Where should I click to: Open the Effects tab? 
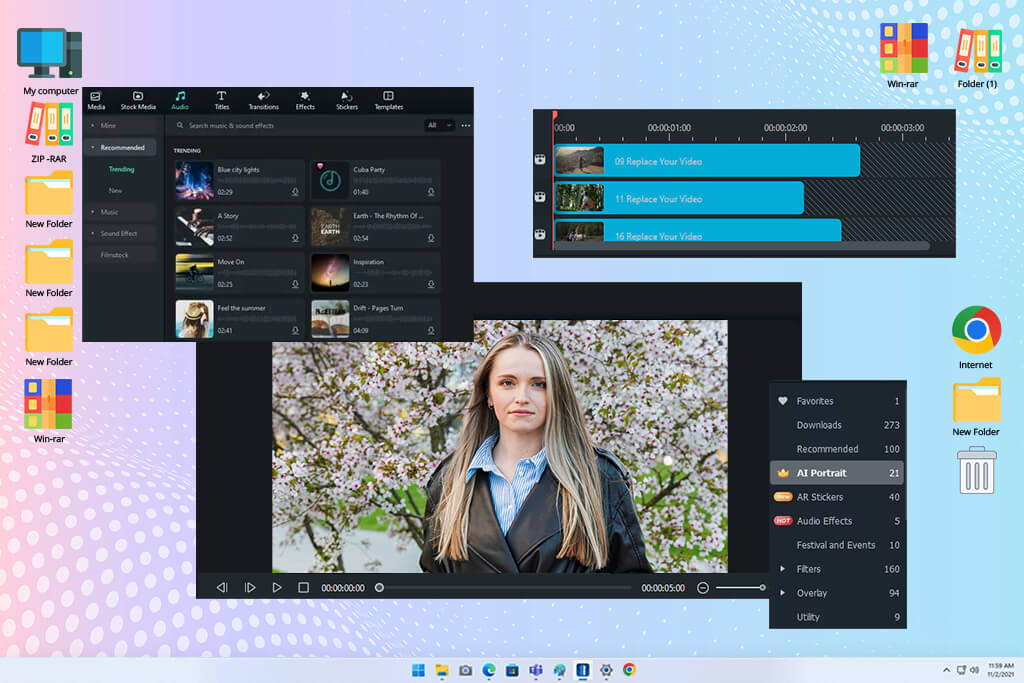305,101
